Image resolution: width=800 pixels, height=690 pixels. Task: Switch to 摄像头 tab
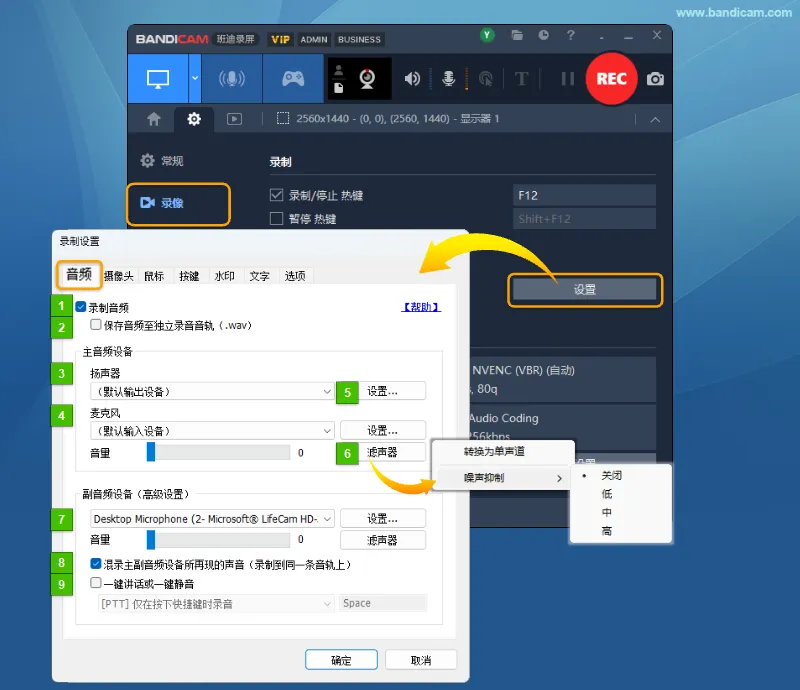119,276
